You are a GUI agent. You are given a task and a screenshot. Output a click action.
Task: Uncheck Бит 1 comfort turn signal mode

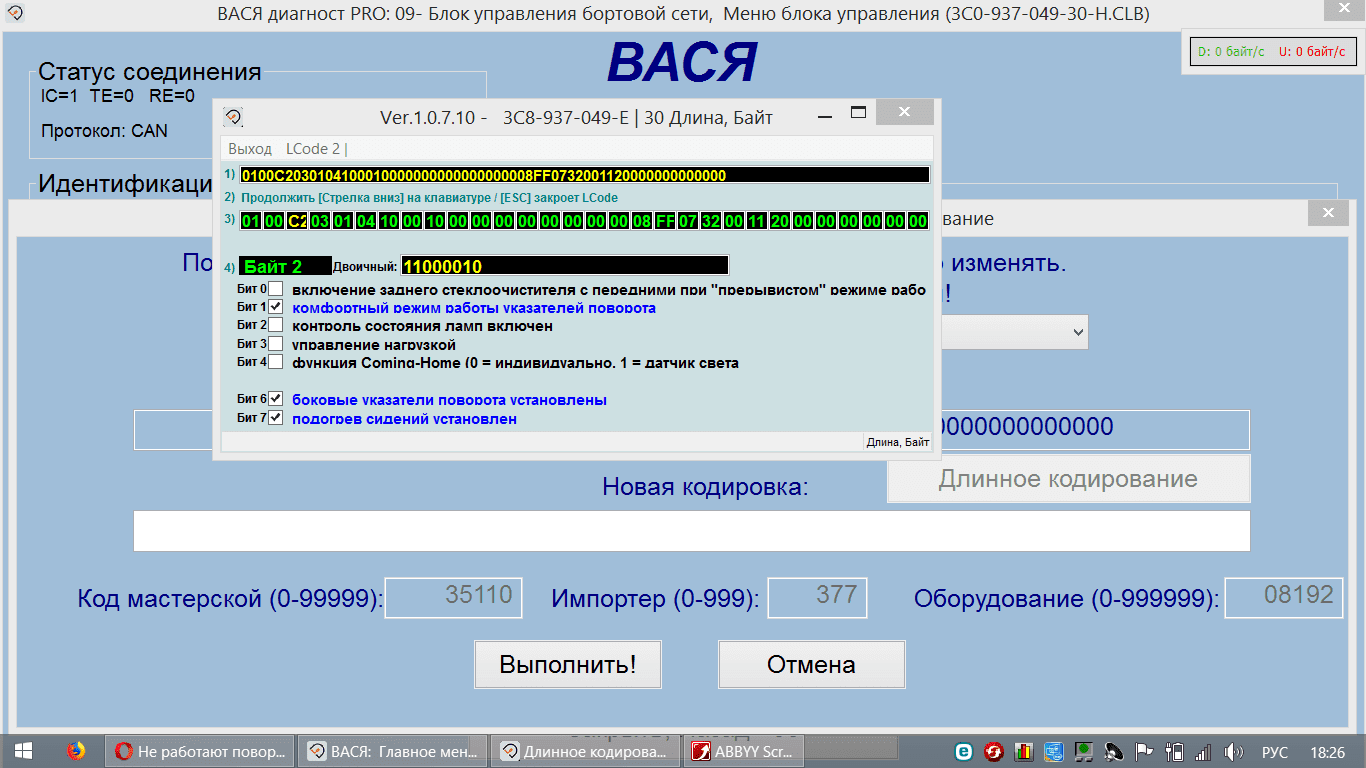click(x=276, y=307)
